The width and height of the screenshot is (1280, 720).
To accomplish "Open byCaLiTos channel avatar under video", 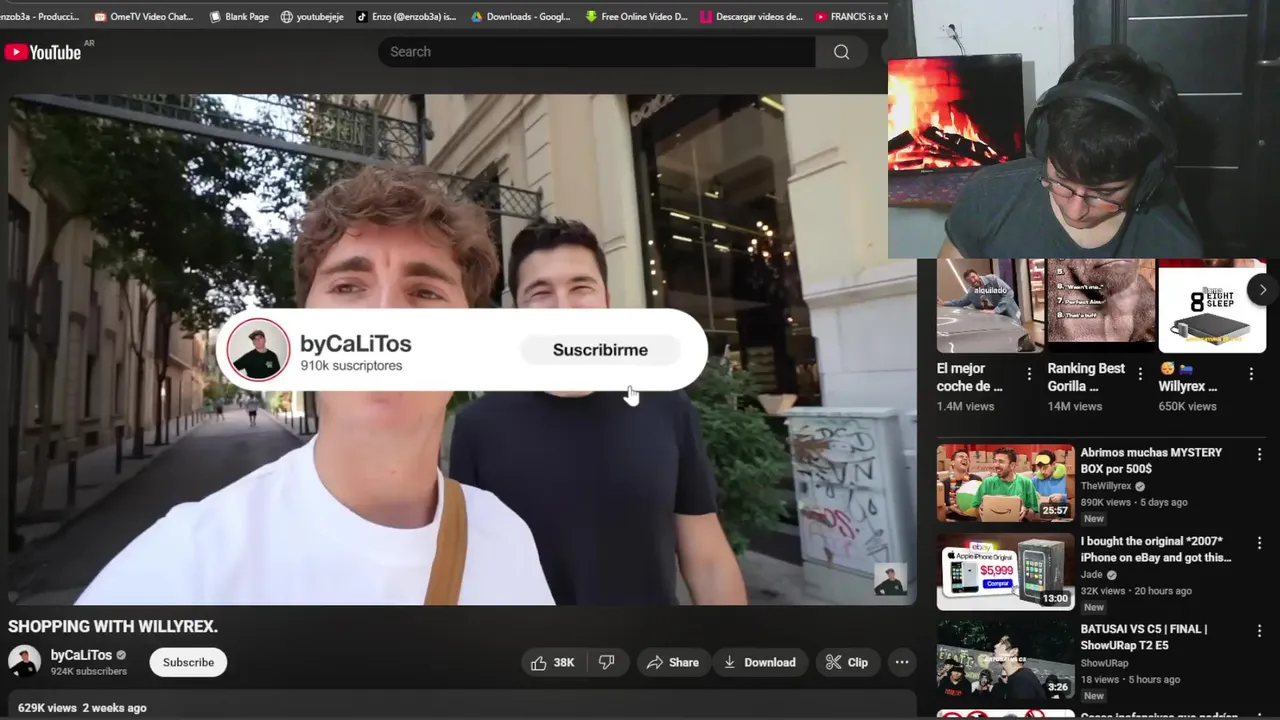I will tap(24, 662).
